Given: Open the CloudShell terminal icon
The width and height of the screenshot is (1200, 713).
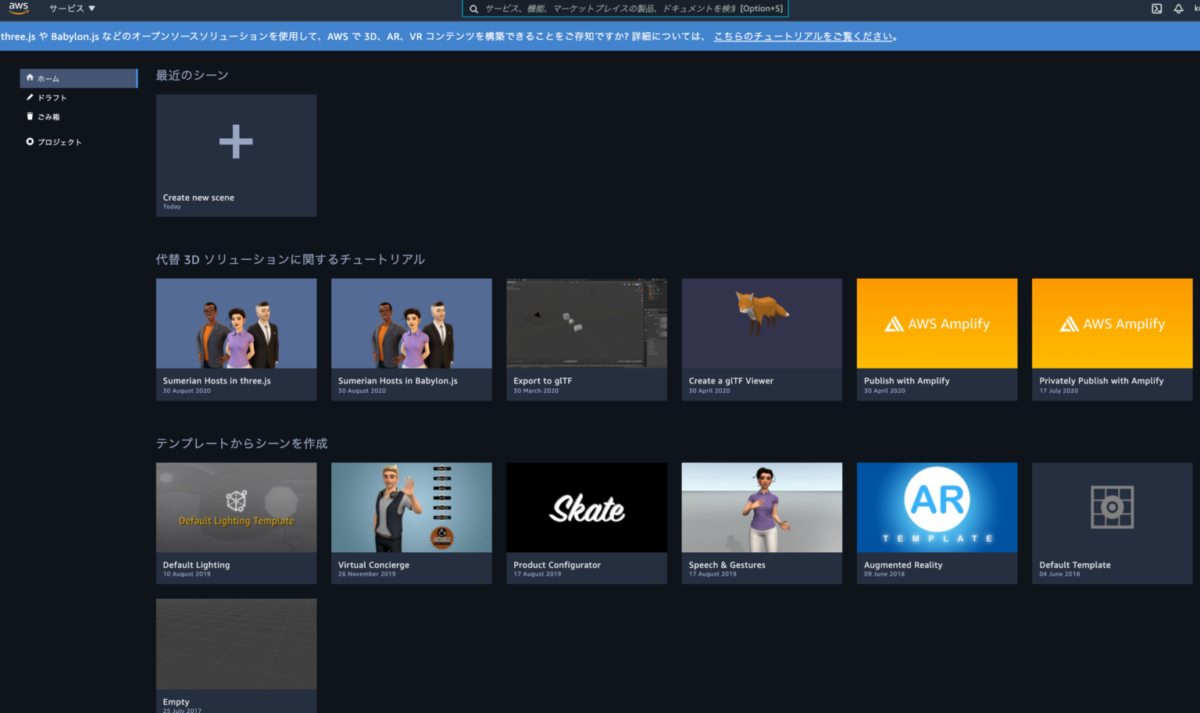Looking at the screenshot, I should pos(1156,8).
